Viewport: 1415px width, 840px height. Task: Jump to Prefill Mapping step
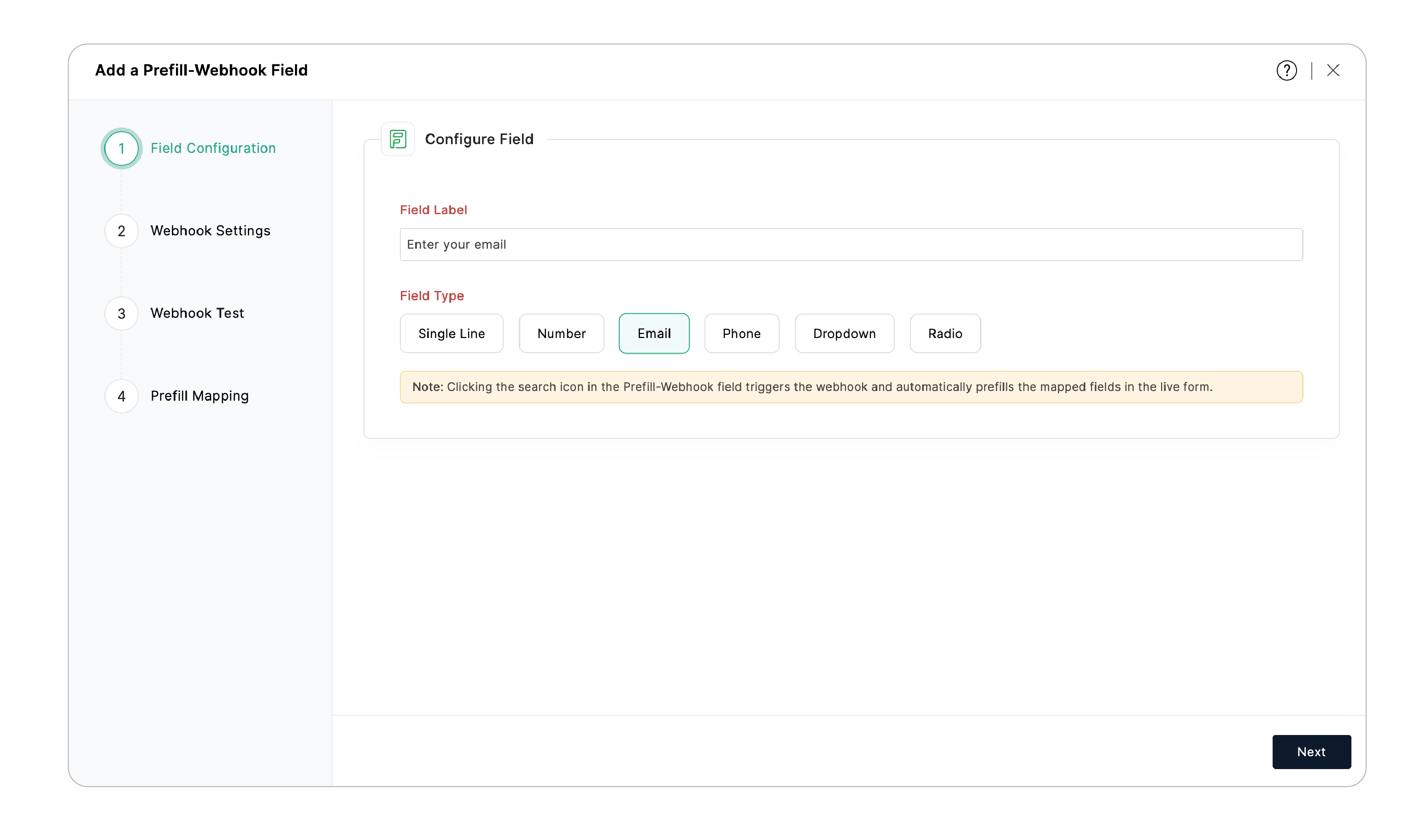click(200, 396)
